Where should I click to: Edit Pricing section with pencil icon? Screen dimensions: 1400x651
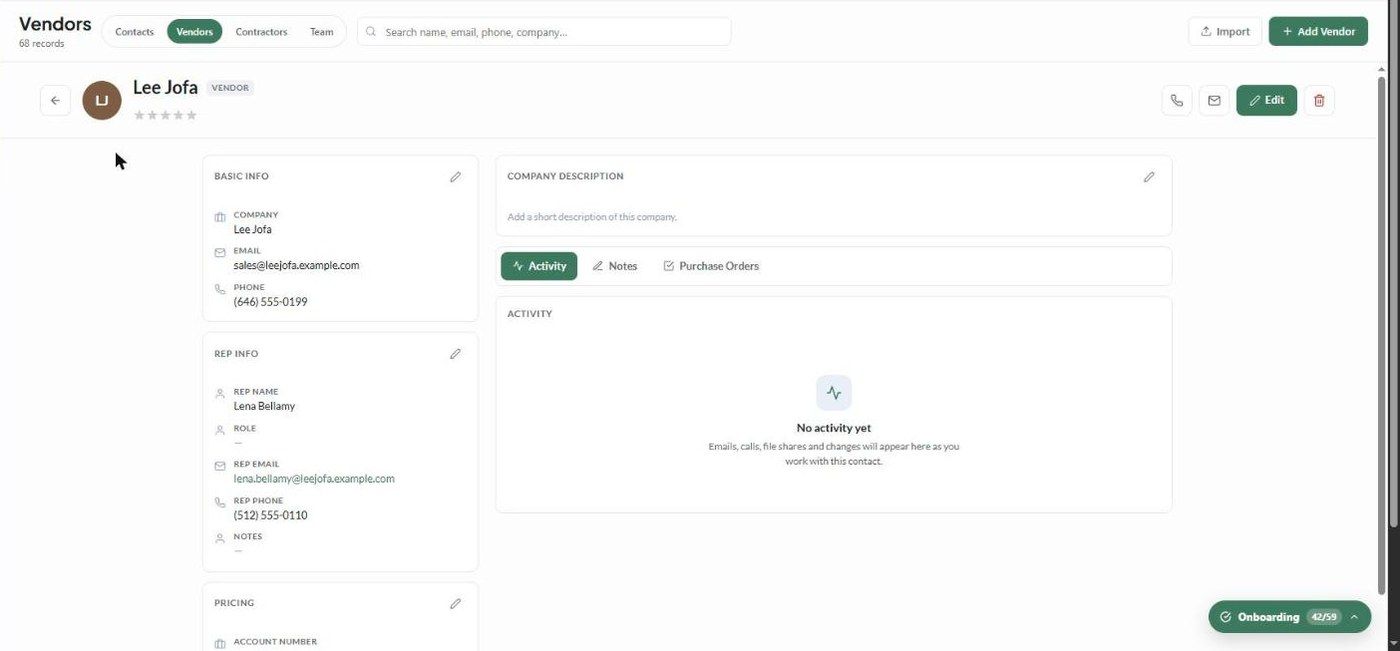pyautogui.click(x=455, y=604)
